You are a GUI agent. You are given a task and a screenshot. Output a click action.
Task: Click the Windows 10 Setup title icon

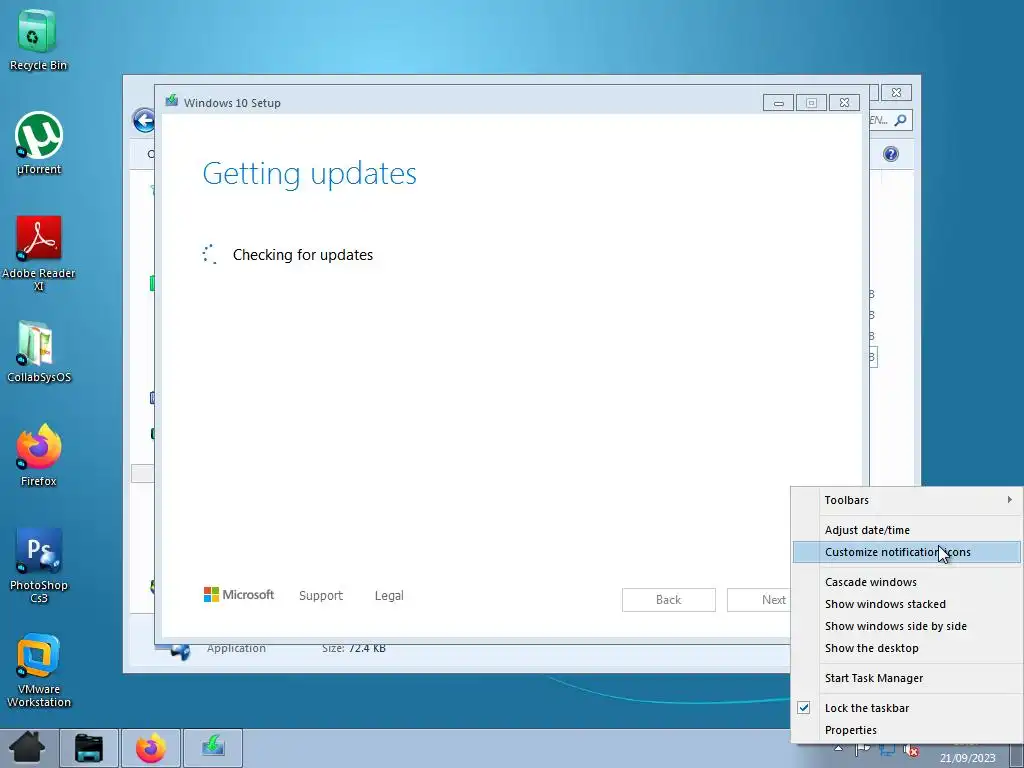pyautogui.click(x=172, y=100)
